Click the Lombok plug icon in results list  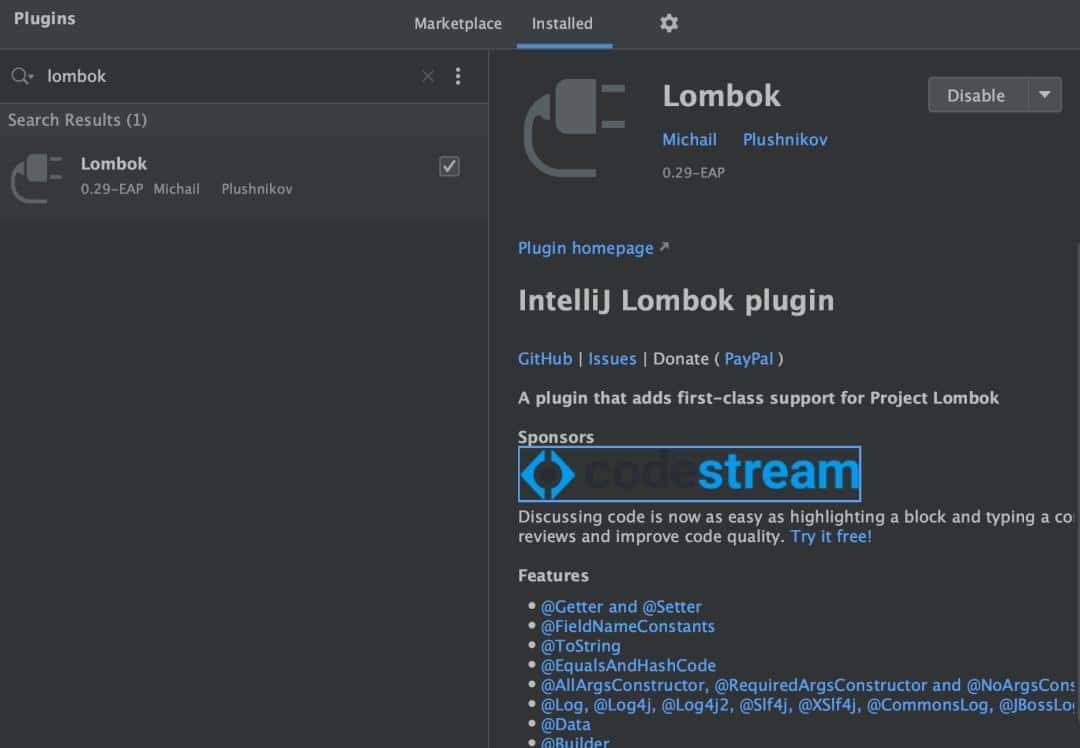(x=37, y=178)
